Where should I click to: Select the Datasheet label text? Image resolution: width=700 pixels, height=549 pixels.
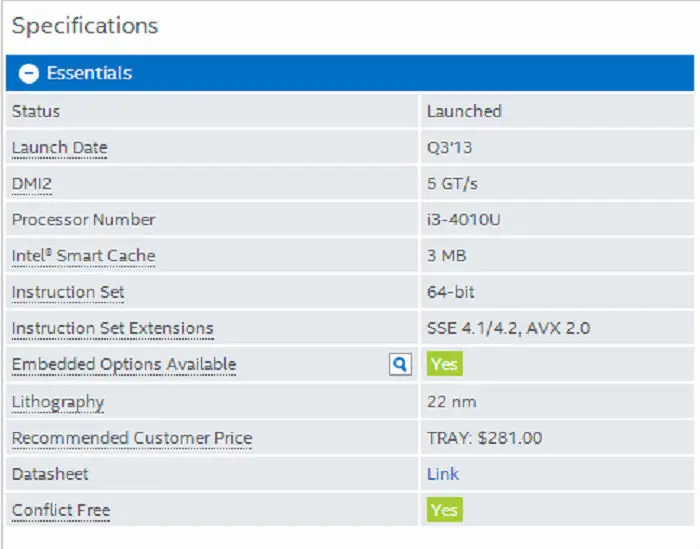[x=50, y=474]
